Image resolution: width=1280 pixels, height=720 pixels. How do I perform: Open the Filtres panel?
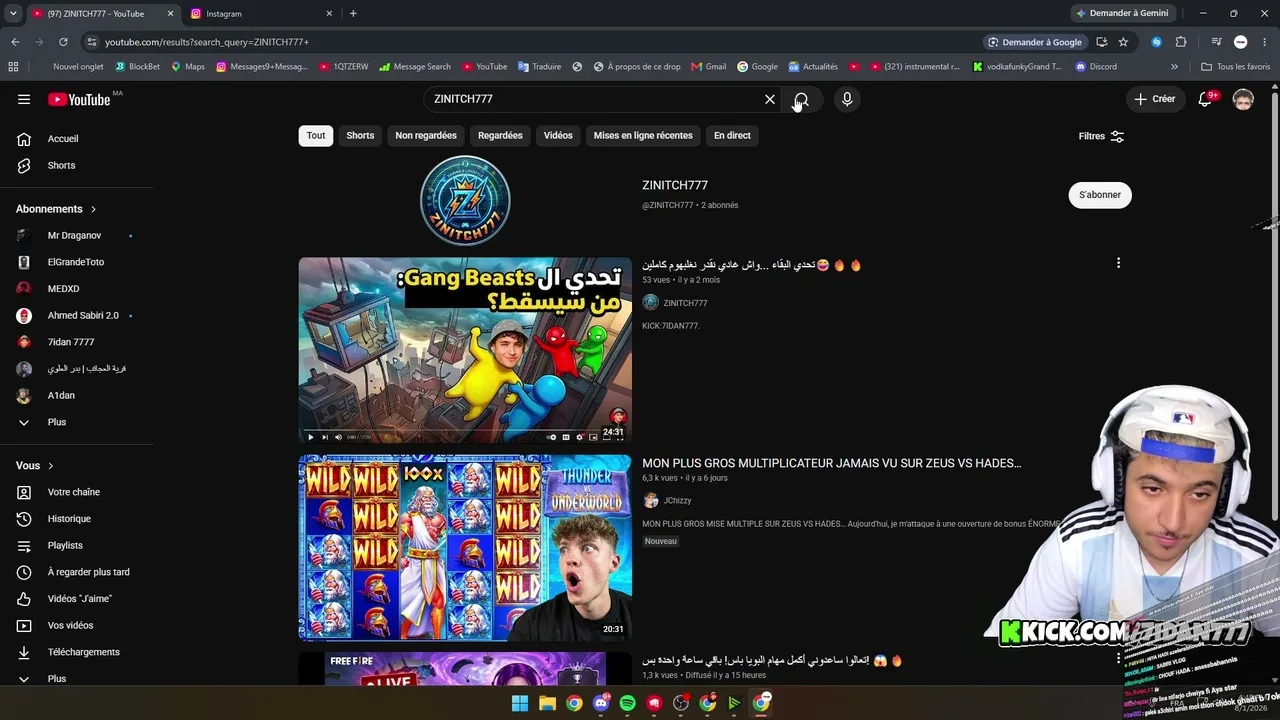1101,136
